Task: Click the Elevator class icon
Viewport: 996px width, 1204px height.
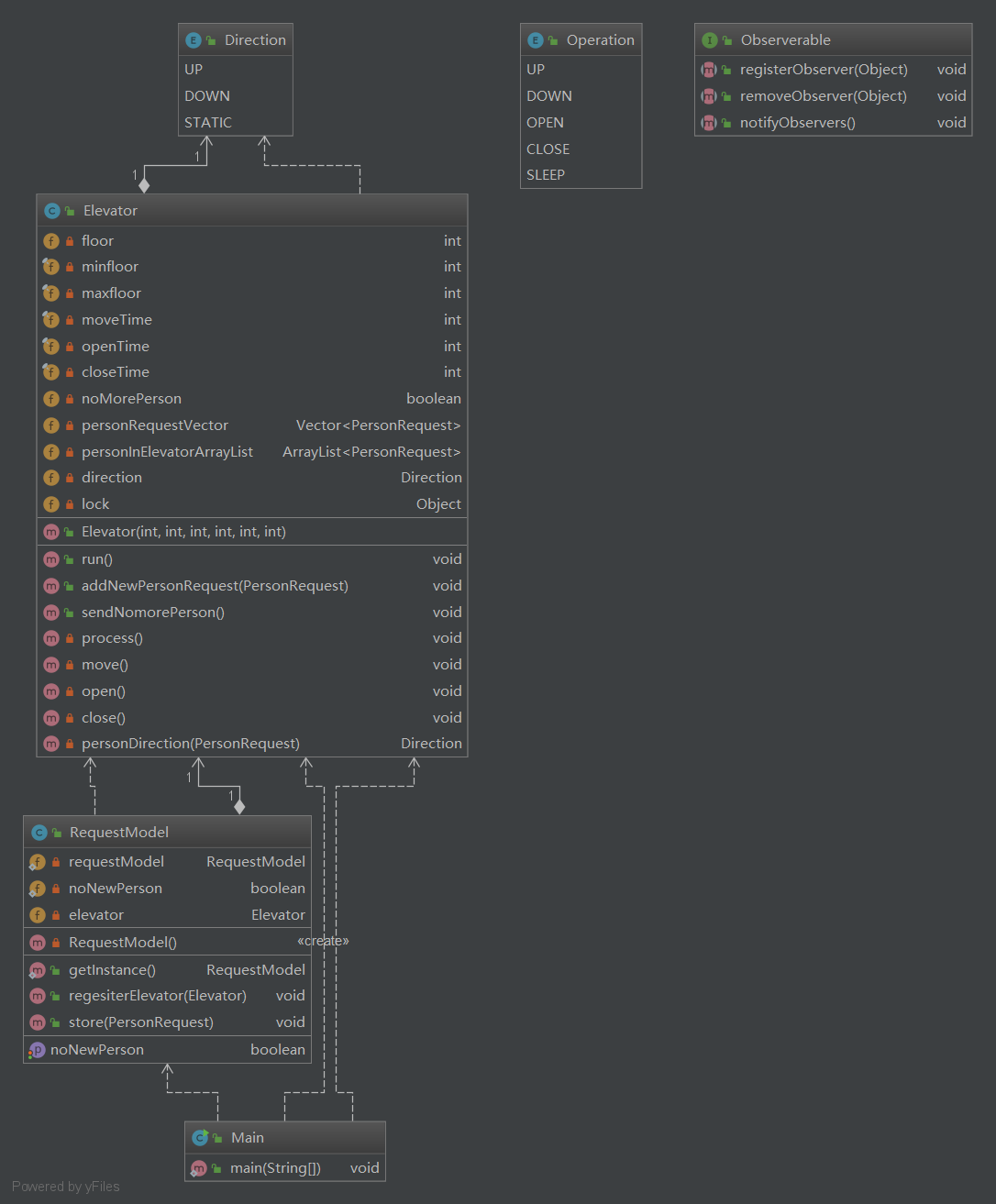Action: [52, 211]
